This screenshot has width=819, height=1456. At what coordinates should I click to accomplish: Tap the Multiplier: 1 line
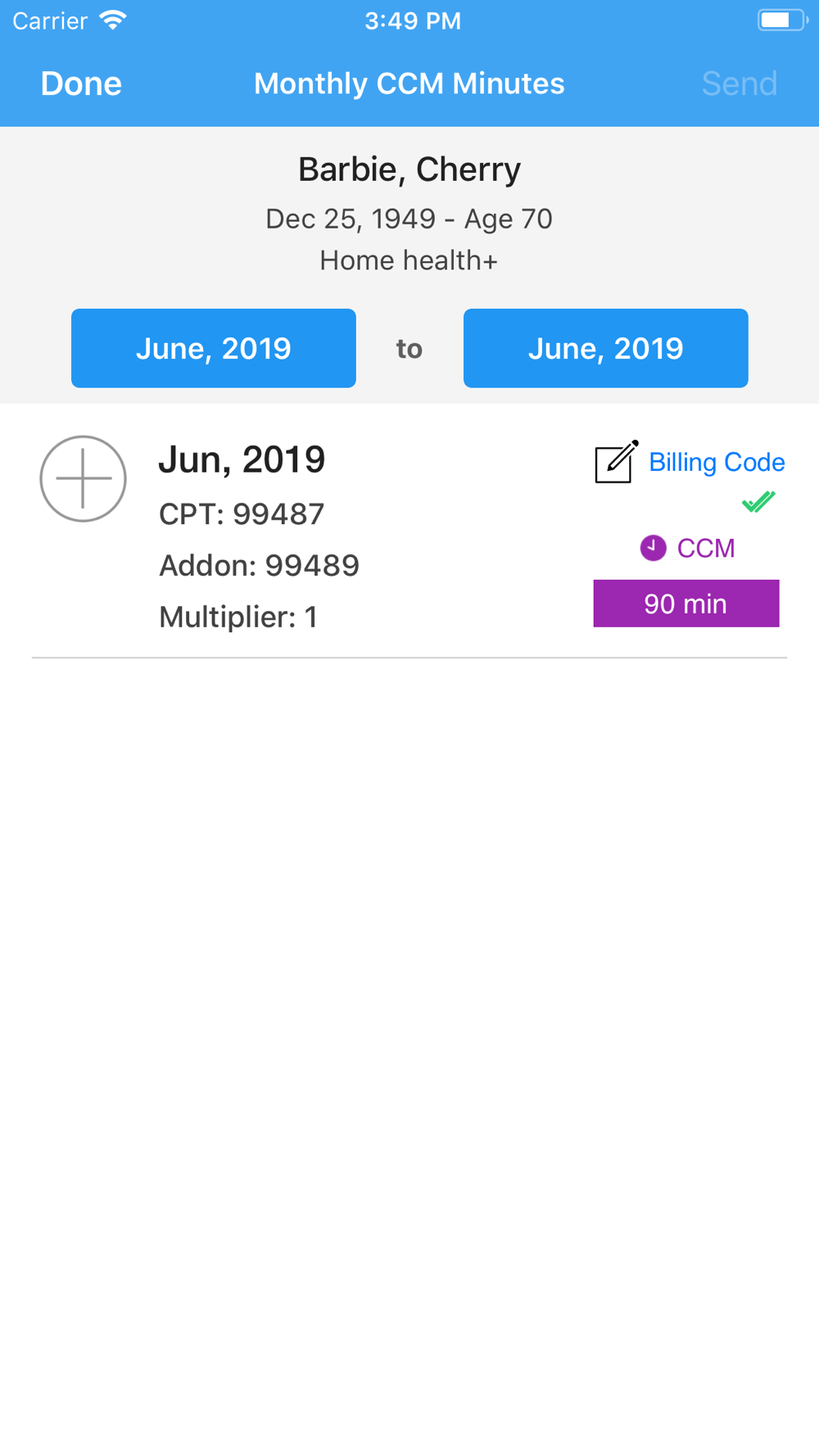[x=238, y=617]
